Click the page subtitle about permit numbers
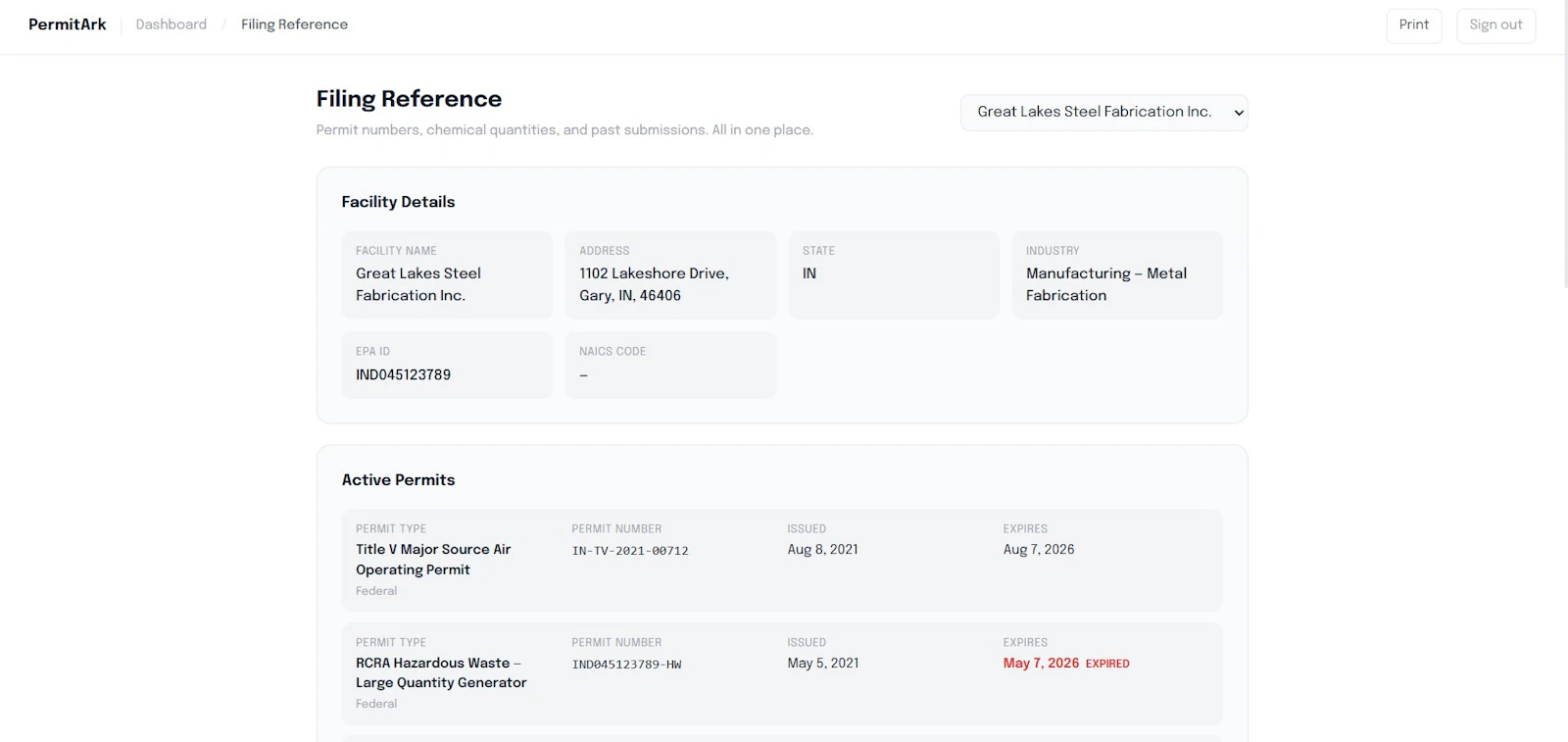Image resolution: width=1568 pixels, height=742 pixels. coord(564,130)
